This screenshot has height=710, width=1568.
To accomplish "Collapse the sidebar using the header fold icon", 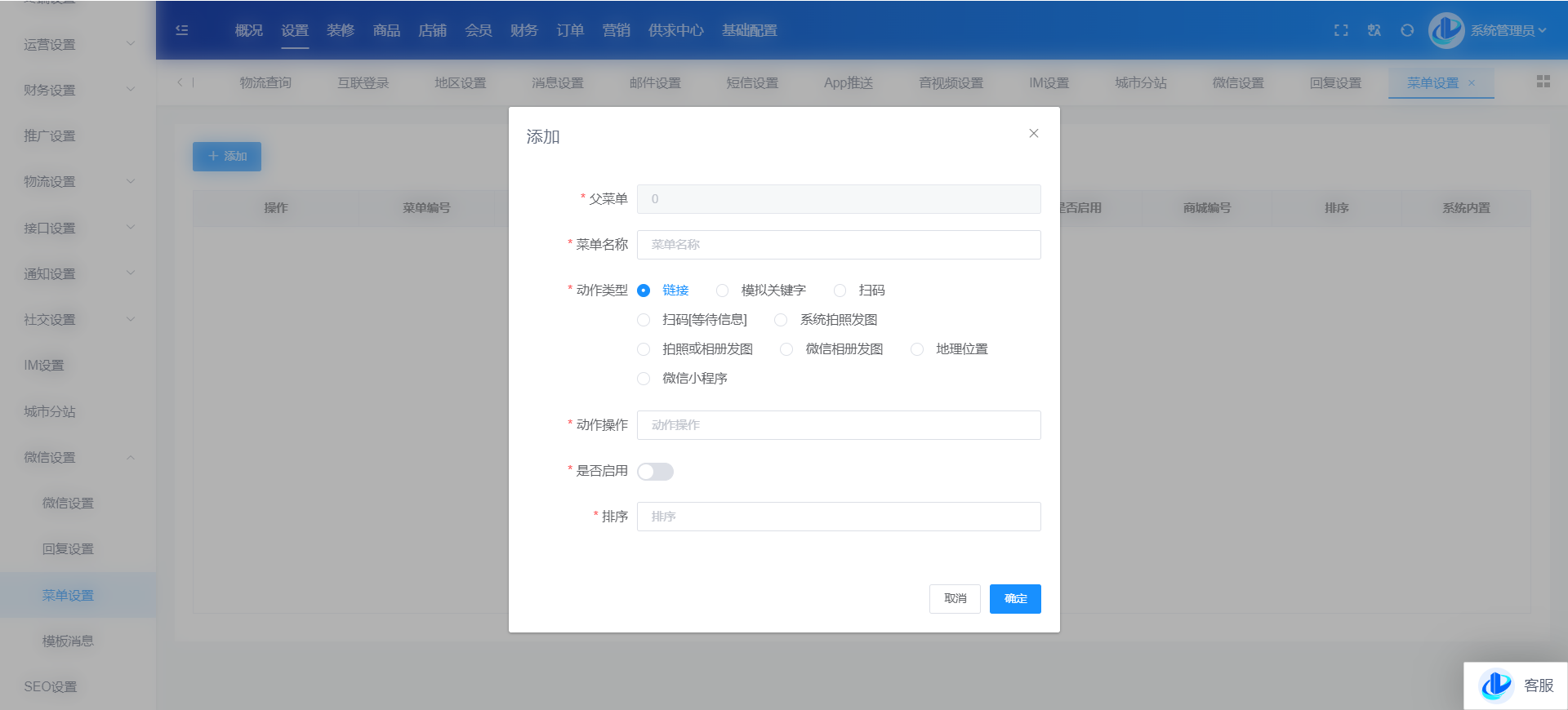I will pos(182,30).
